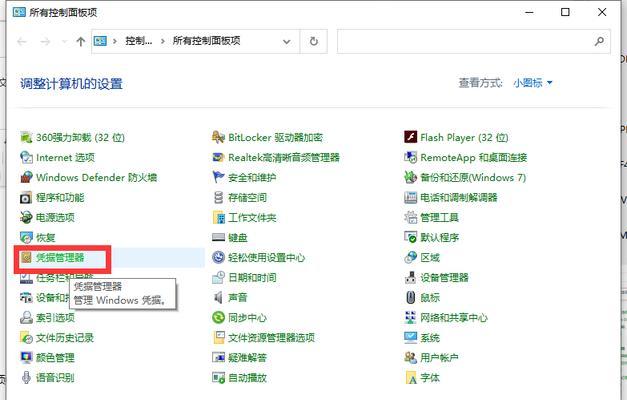The image size is (627, 400).
Task: Refresh the control panel view
Action: (x=314, y=41)
